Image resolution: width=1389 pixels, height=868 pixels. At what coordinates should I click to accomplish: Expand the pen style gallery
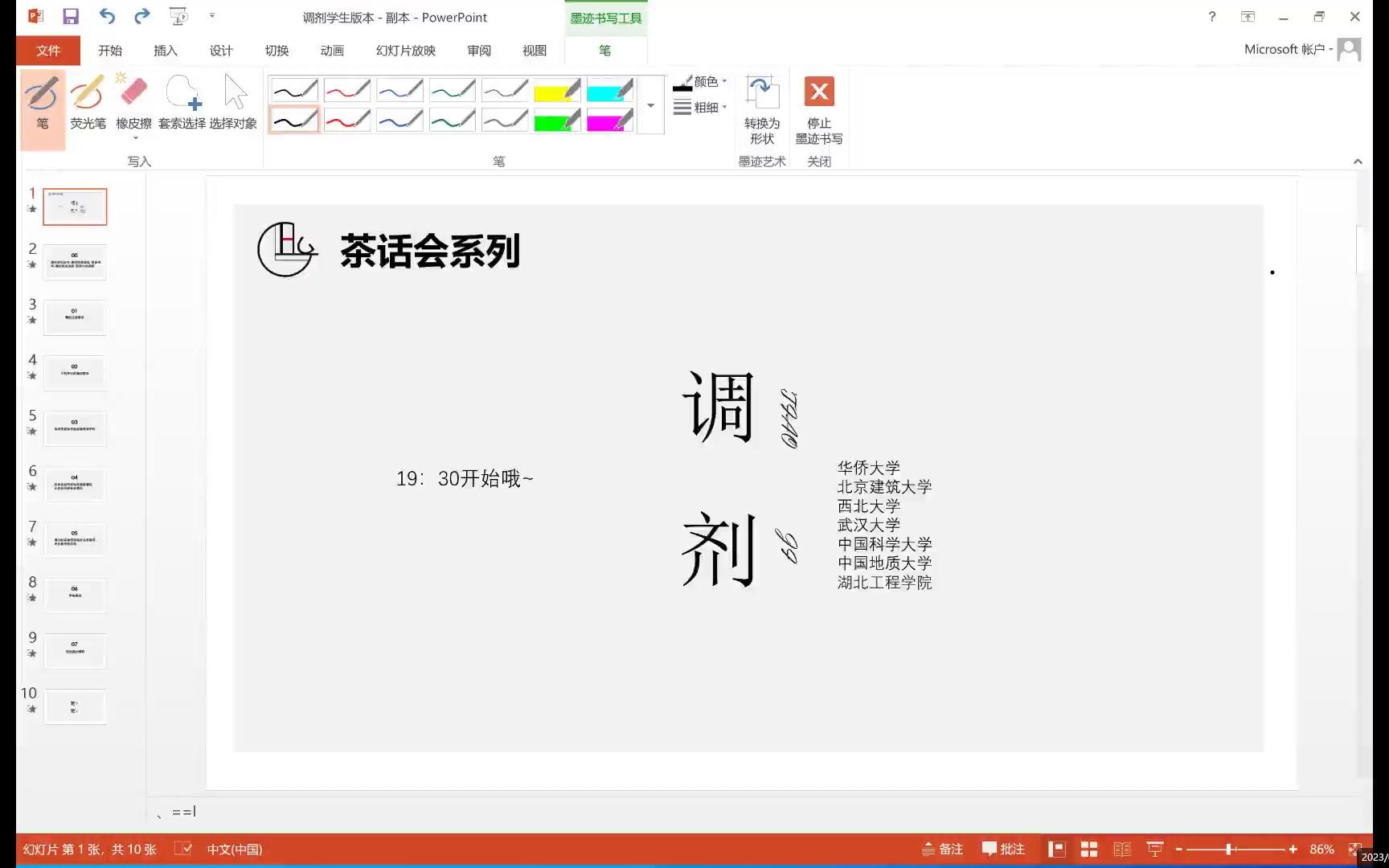tap(650, 104)
